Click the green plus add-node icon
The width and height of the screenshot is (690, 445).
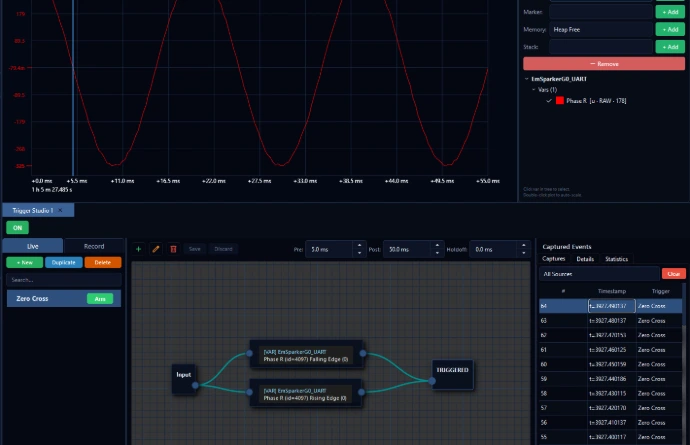coord(138,249)
